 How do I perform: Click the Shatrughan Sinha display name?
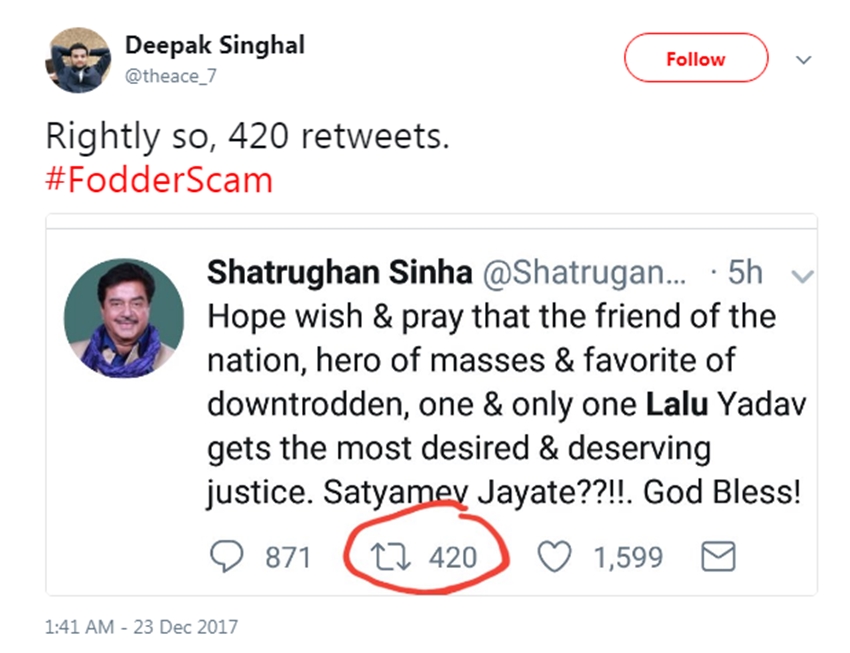point(339,272)
